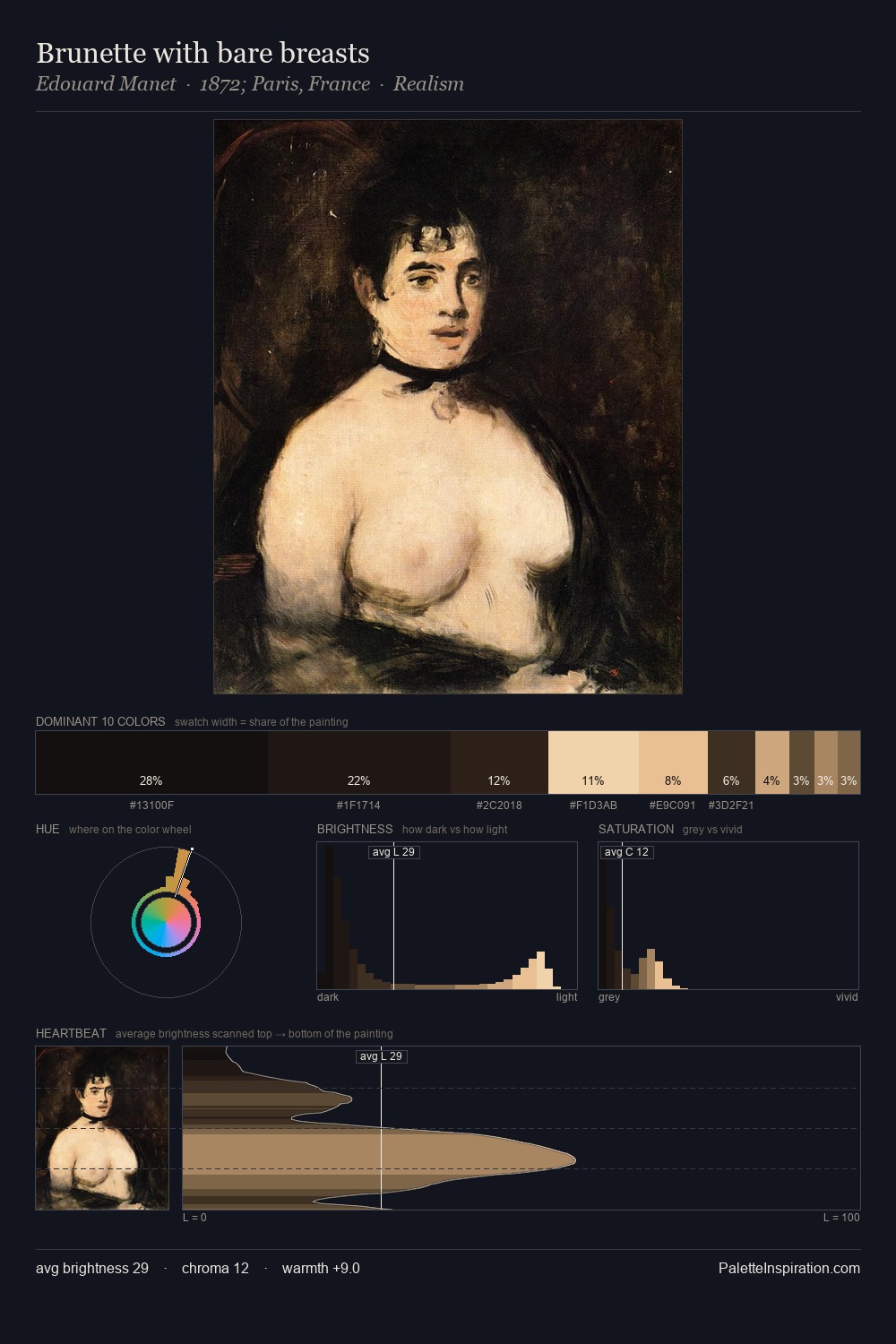Screen dimensions: 896x1344
Task: Click the 8% swatch #E9C091
Action: pos(673,762)
